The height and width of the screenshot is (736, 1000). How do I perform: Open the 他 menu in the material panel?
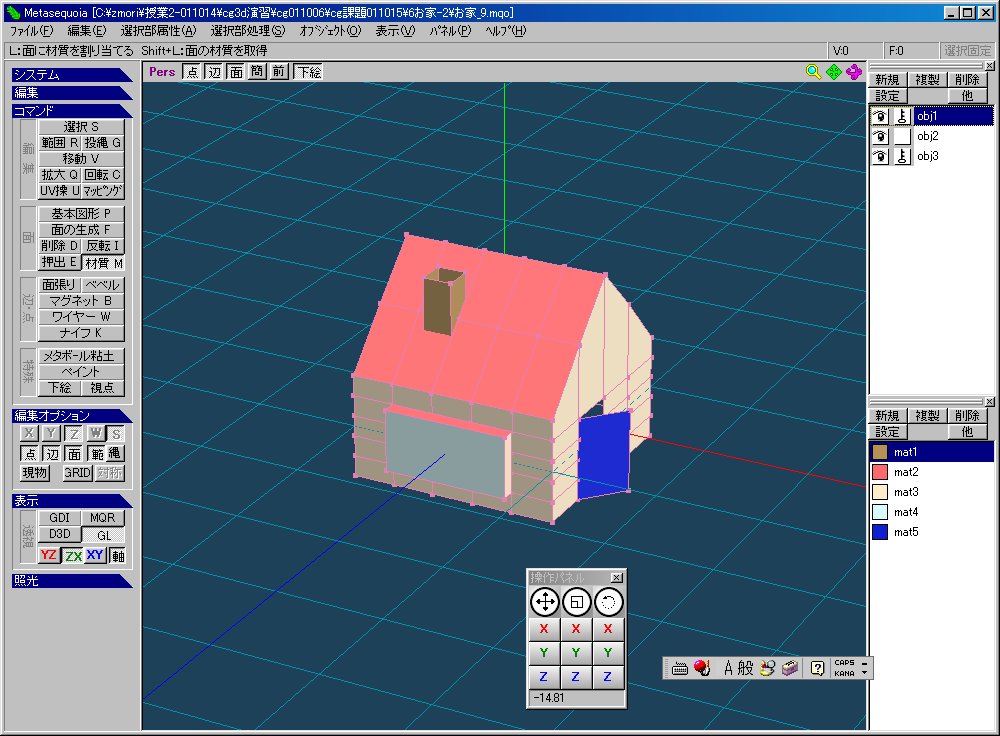(967, 432)
